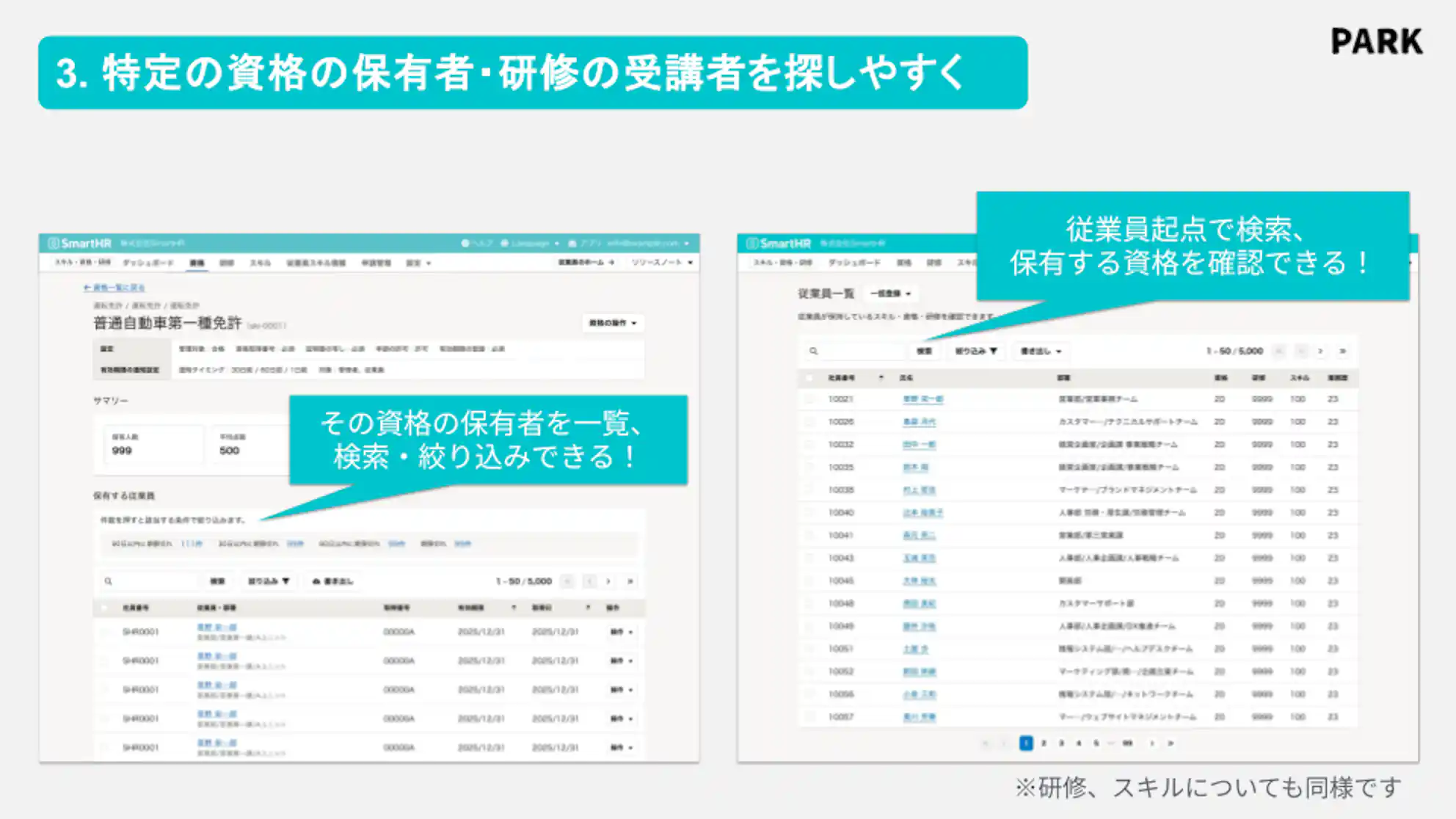Click search input field in right employee list

[856, 351]
